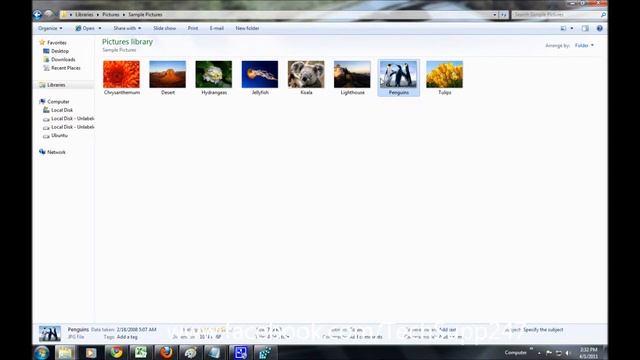Click Print in the toolbar
Screen dimensions: 640x360
(x=193, y=28)
